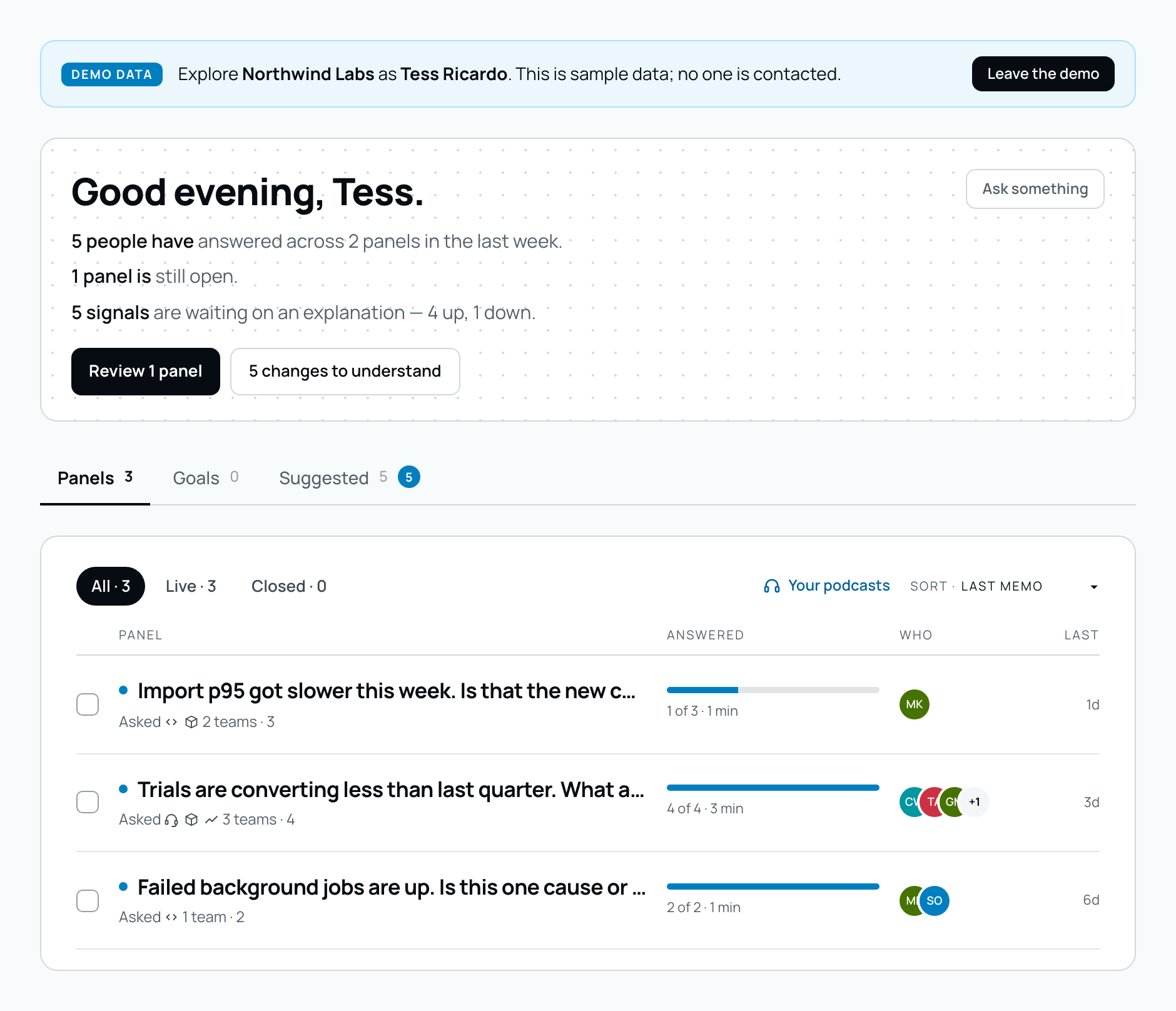Click the trend line icon under Trials panel
Image resolution: width=1176 pixels, height=1011 pixels.
pyautogui.click(x=211, y=820)
